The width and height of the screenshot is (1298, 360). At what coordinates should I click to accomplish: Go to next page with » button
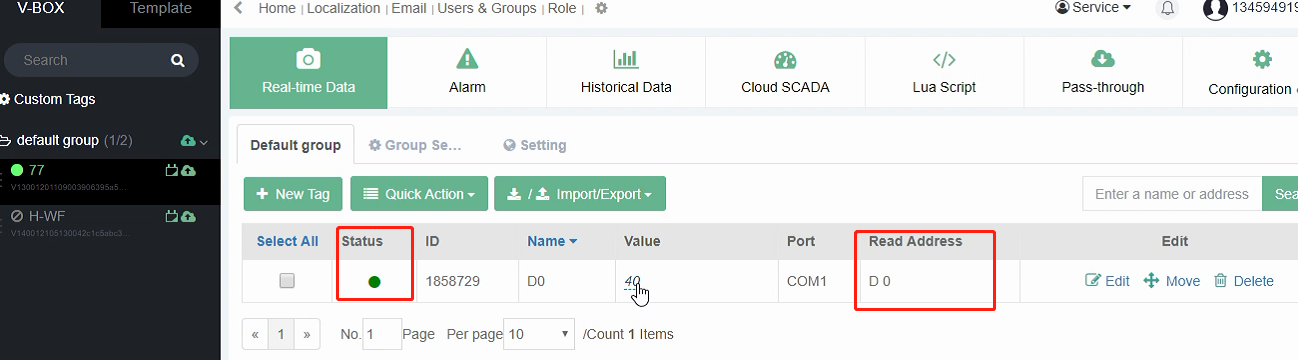pos(307,334)
